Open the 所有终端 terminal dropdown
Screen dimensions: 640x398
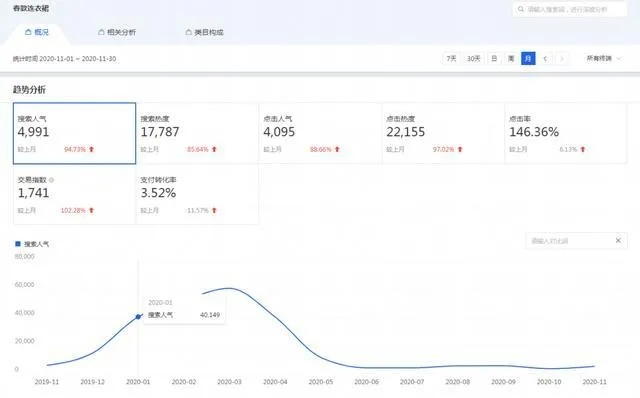point(603,59)
